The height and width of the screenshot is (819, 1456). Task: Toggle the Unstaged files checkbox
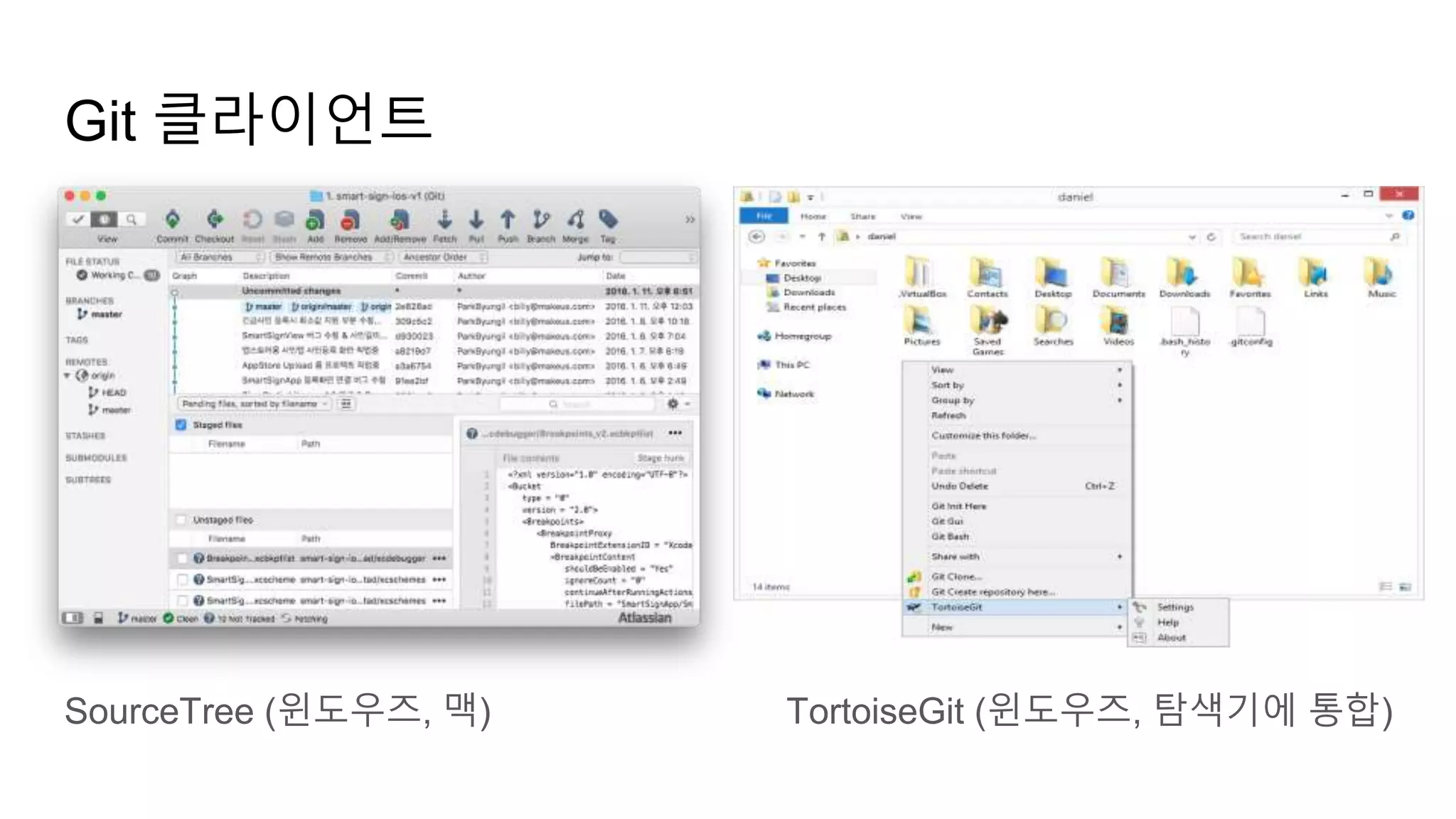[x=181, y=520]
